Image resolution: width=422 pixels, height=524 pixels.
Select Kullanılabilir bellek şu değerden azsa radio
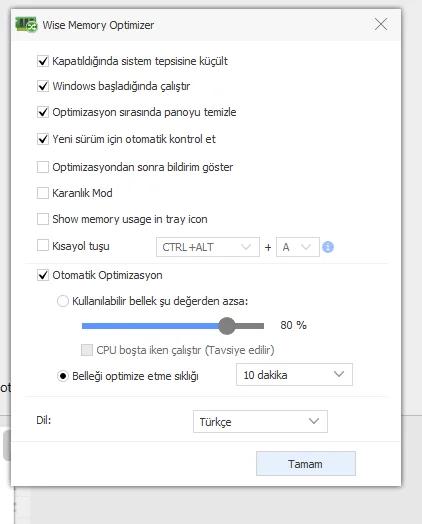62,301
